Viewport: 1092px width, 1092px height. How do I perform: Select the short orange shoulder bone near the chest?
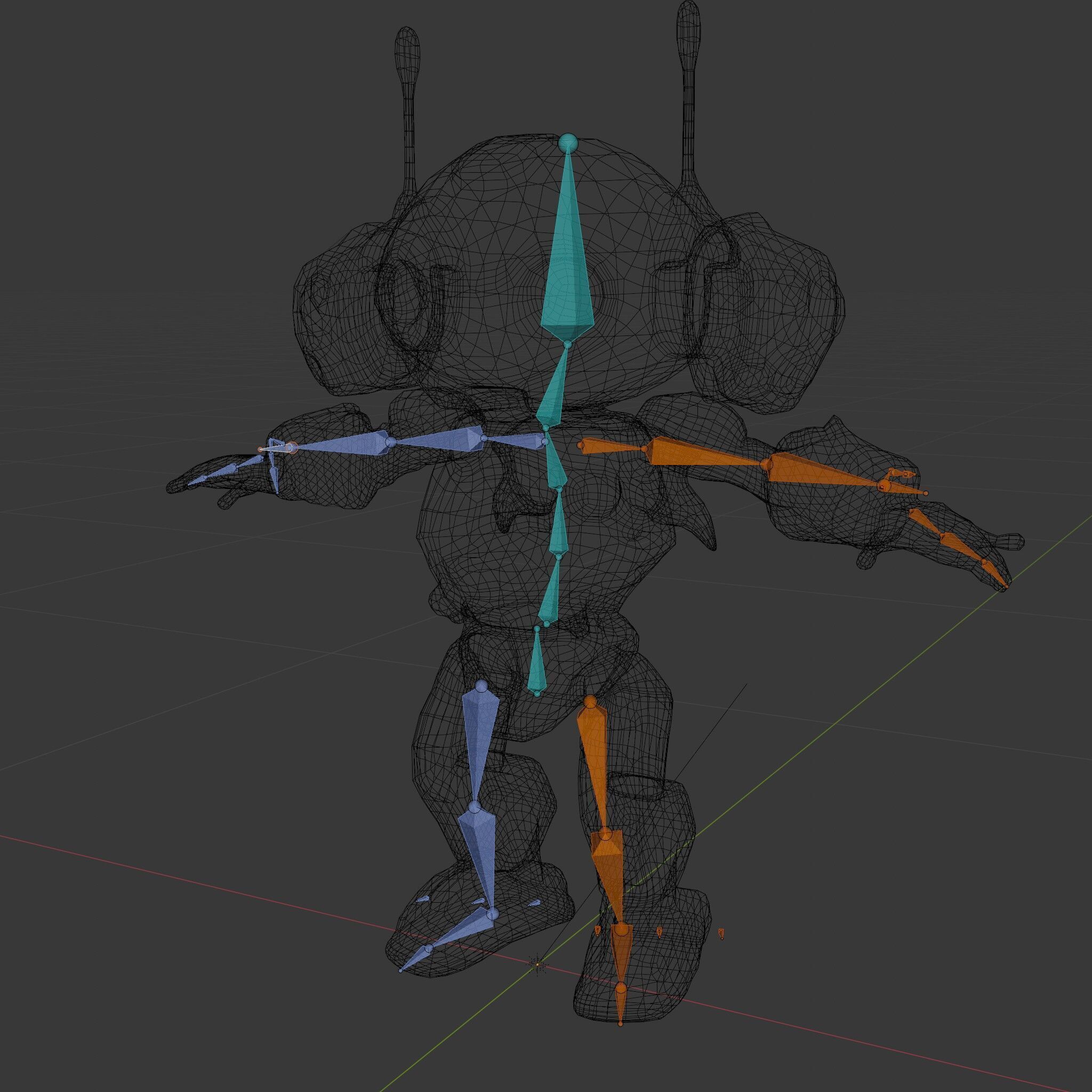pos(612,446)
